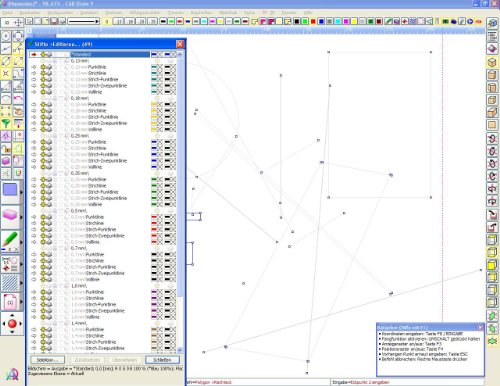
Task: Open the hatching pattern tool
Action: click(10, 282)
